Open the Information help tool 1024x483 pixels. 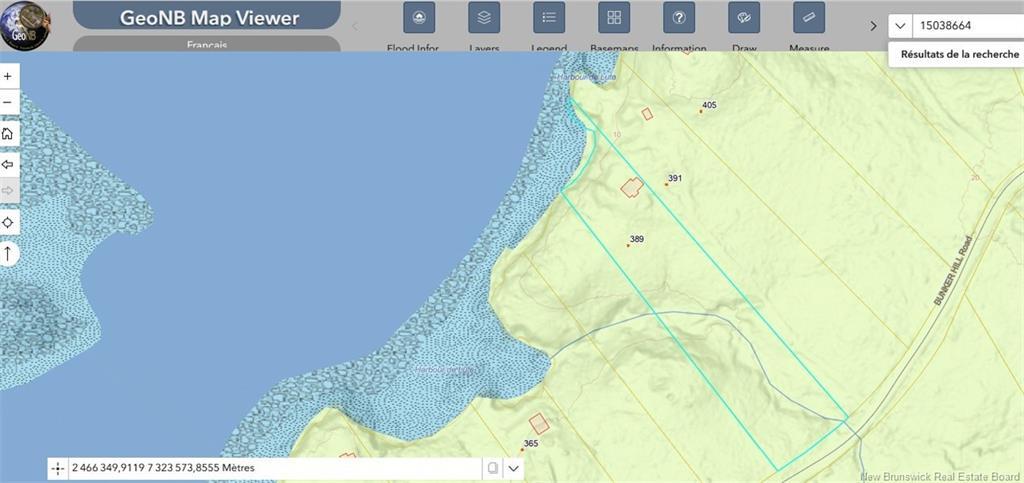coord(679,18)
